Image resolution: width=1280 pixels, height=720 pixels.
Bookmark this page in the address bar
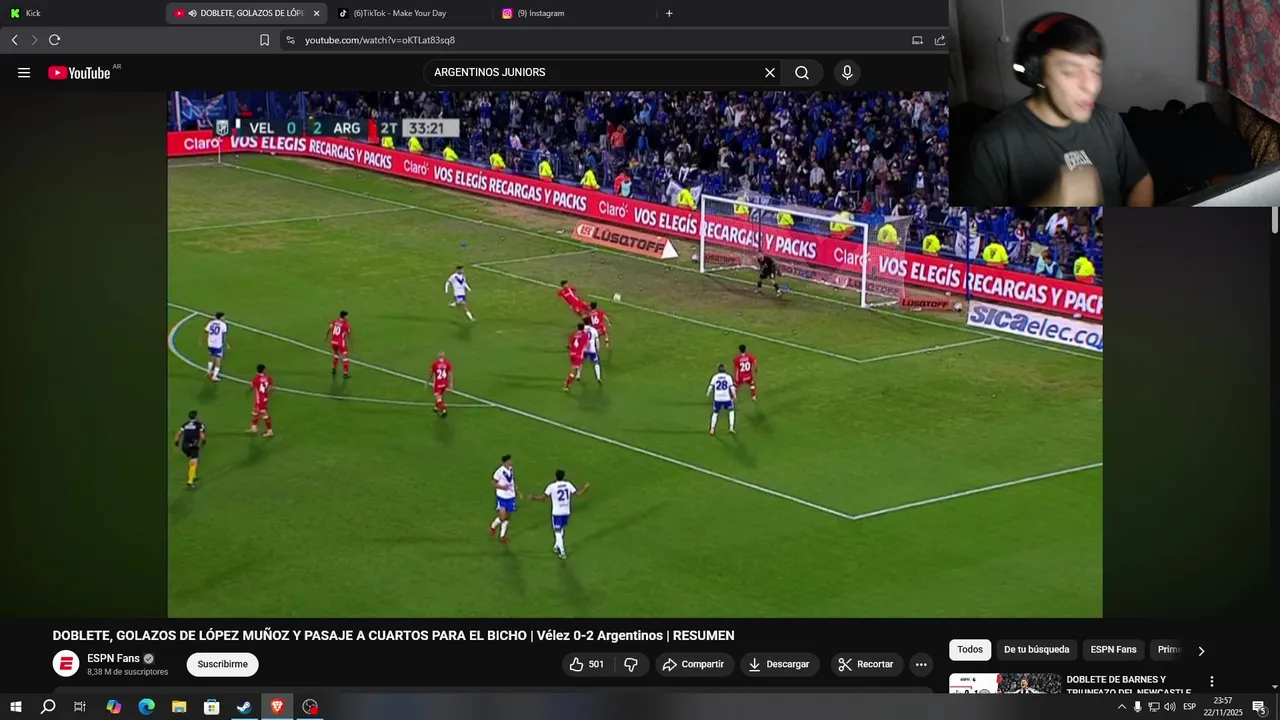[x=264, y=40]
